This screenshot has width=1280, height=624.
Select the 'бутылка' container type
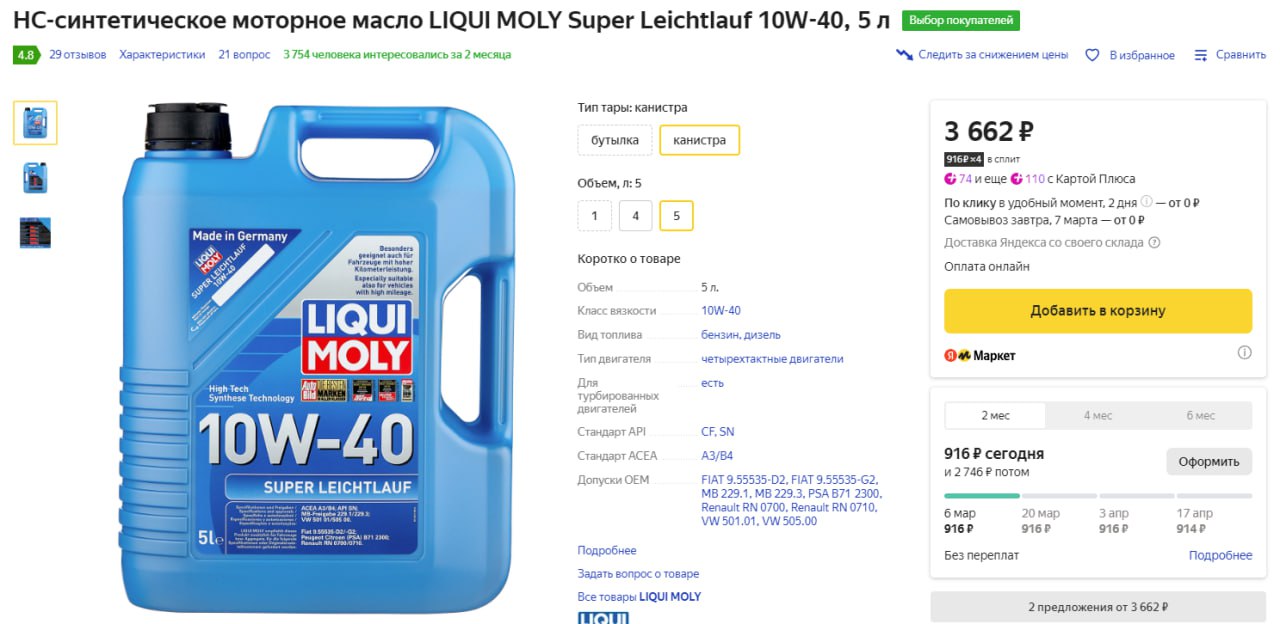coord(615,140)
